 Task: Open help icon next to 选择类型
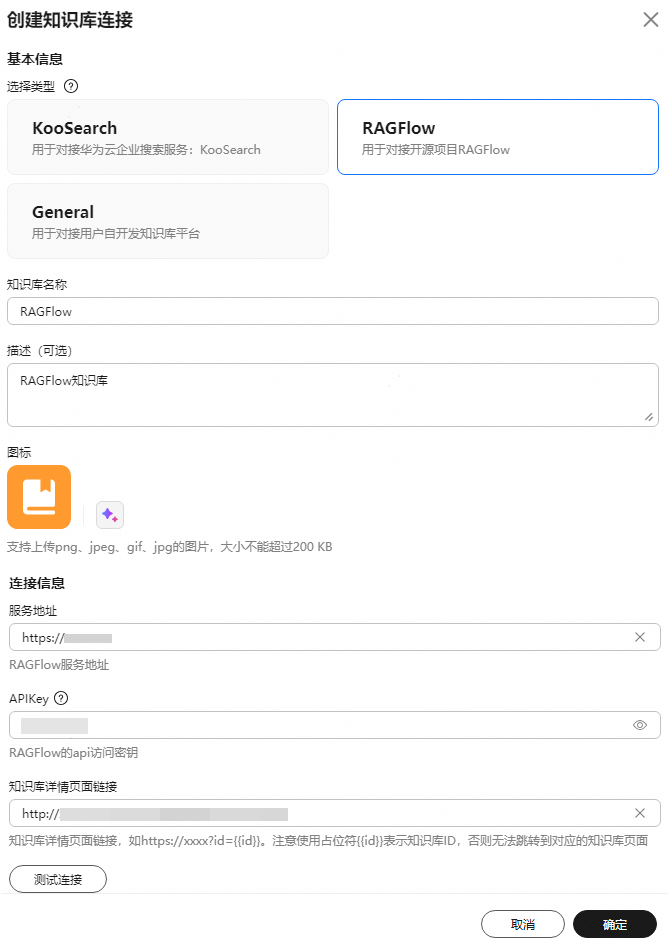(71, 87)
